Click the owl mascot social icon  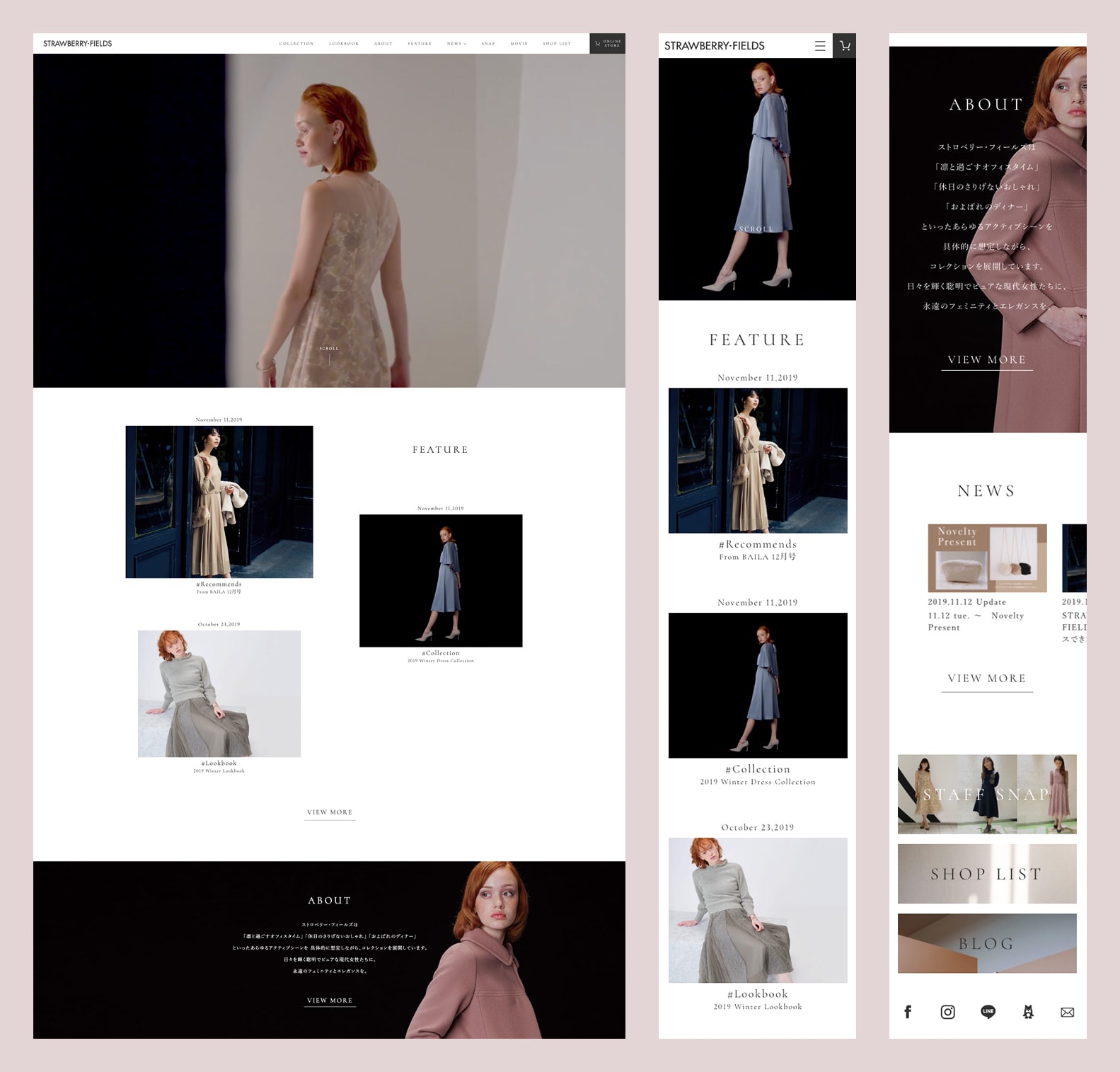click(1028, 1012)
